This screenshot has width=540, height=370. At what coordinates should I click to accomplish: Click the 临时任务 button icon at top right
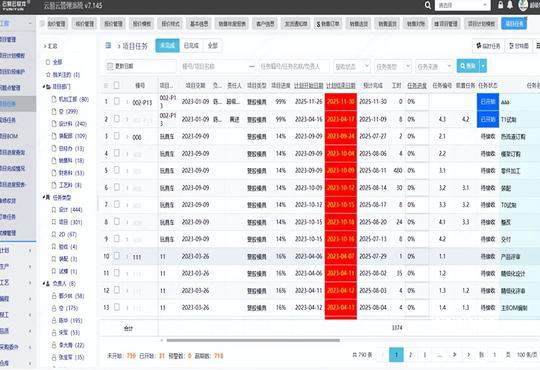click(478, 45)
